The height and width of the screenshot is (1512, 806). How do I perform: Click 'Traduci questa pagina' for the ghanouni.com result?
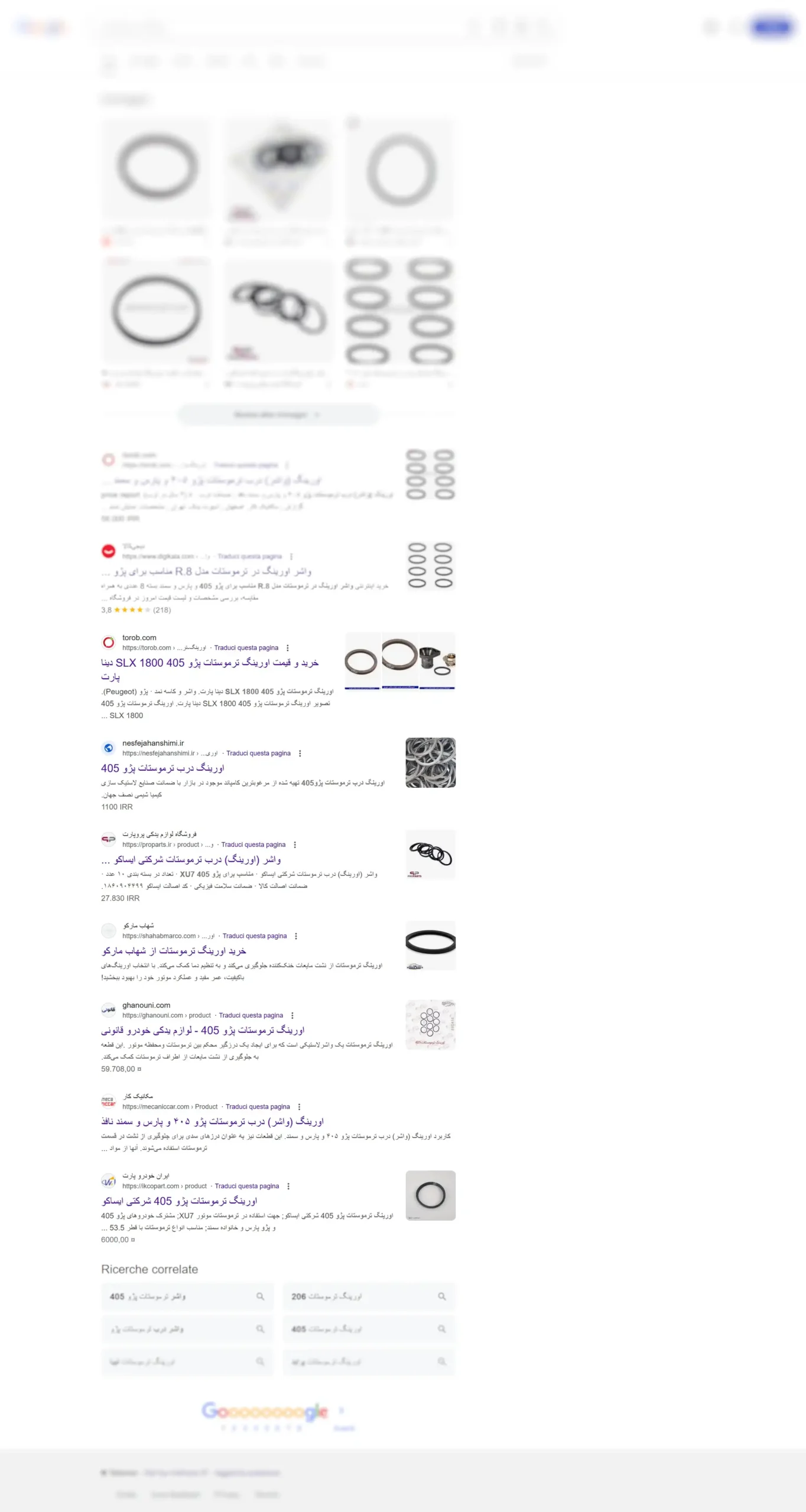click(251, 1015)
